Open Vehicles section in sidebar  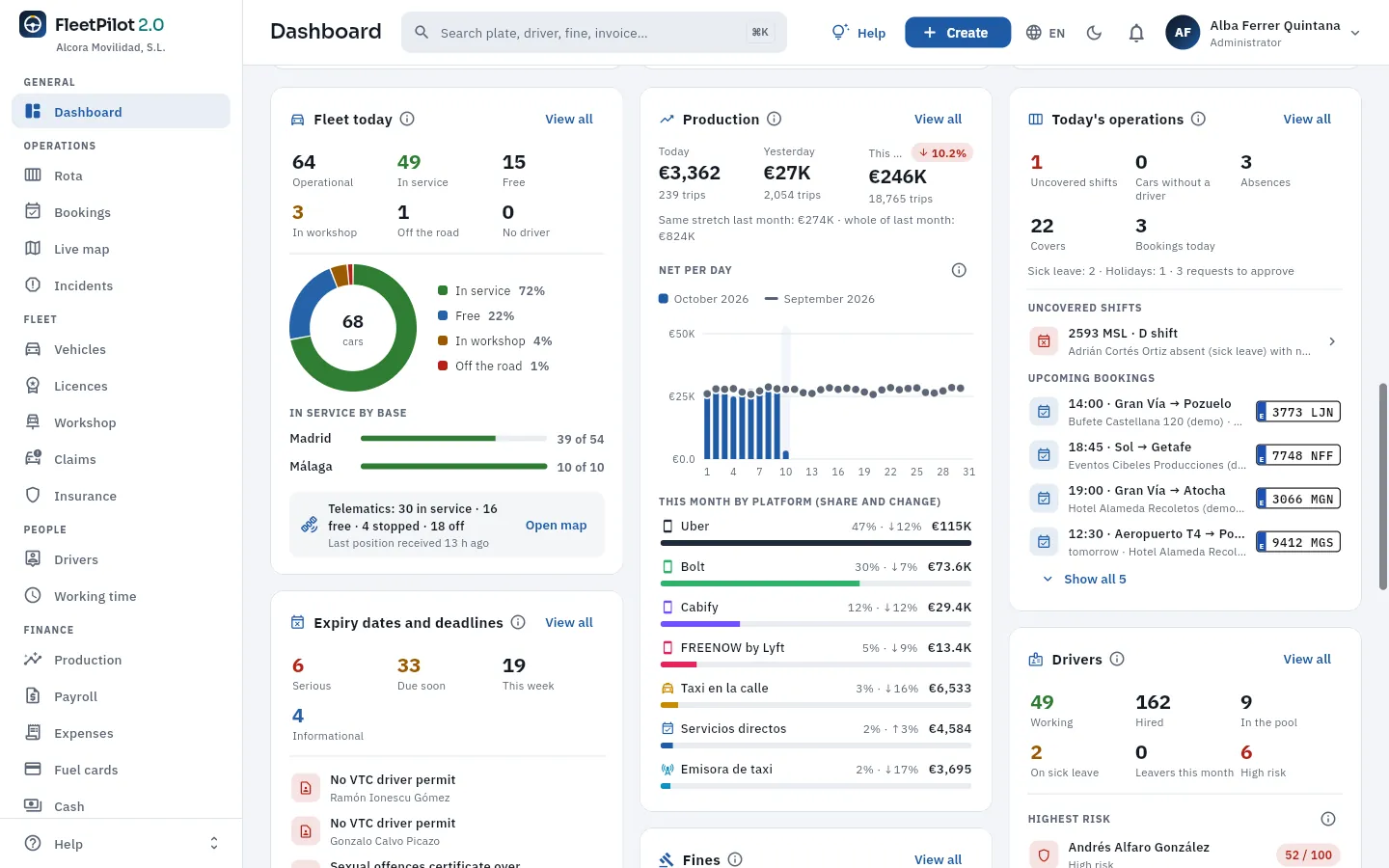[x=121, y=349]
